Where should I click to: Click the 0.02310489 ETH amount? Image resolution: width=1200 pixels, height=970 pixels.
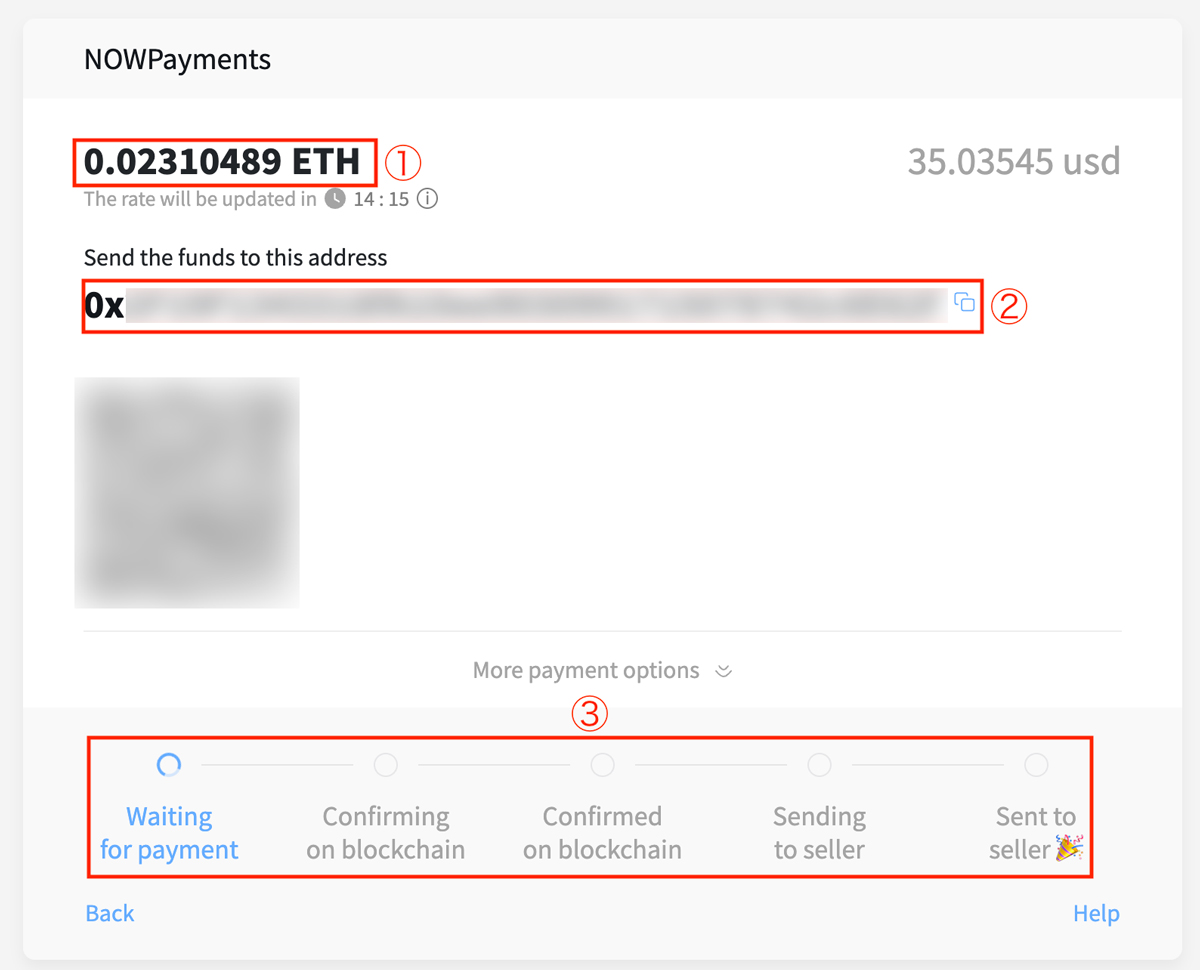point(222,162)
